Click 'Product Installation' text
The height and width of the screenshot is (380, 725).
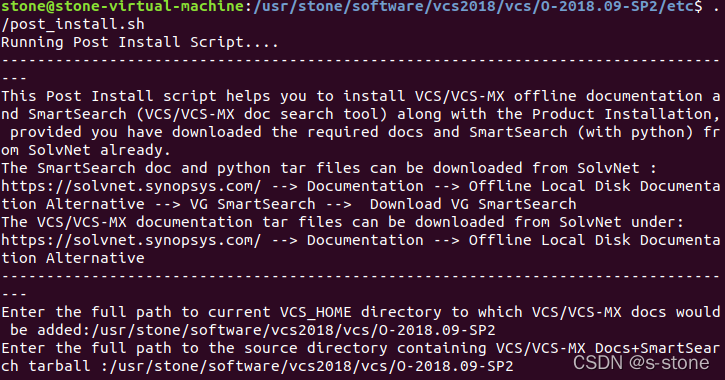point(622,114)
